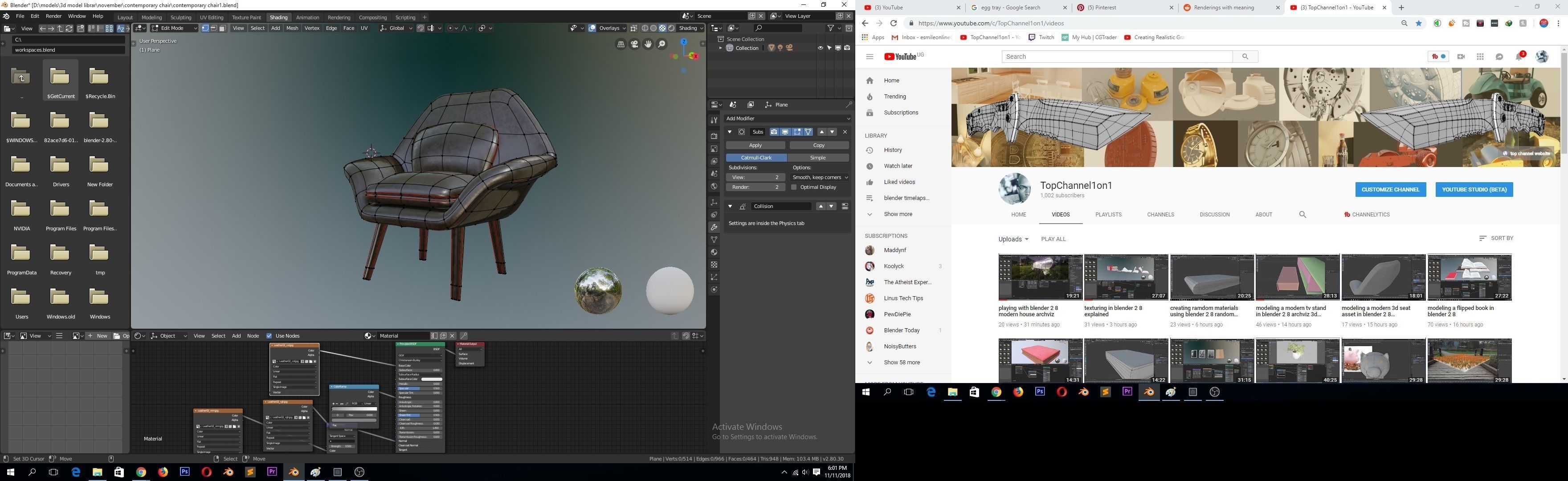
Task: Toggle Subs modifier render camera icon
Action: pos(774,132)
